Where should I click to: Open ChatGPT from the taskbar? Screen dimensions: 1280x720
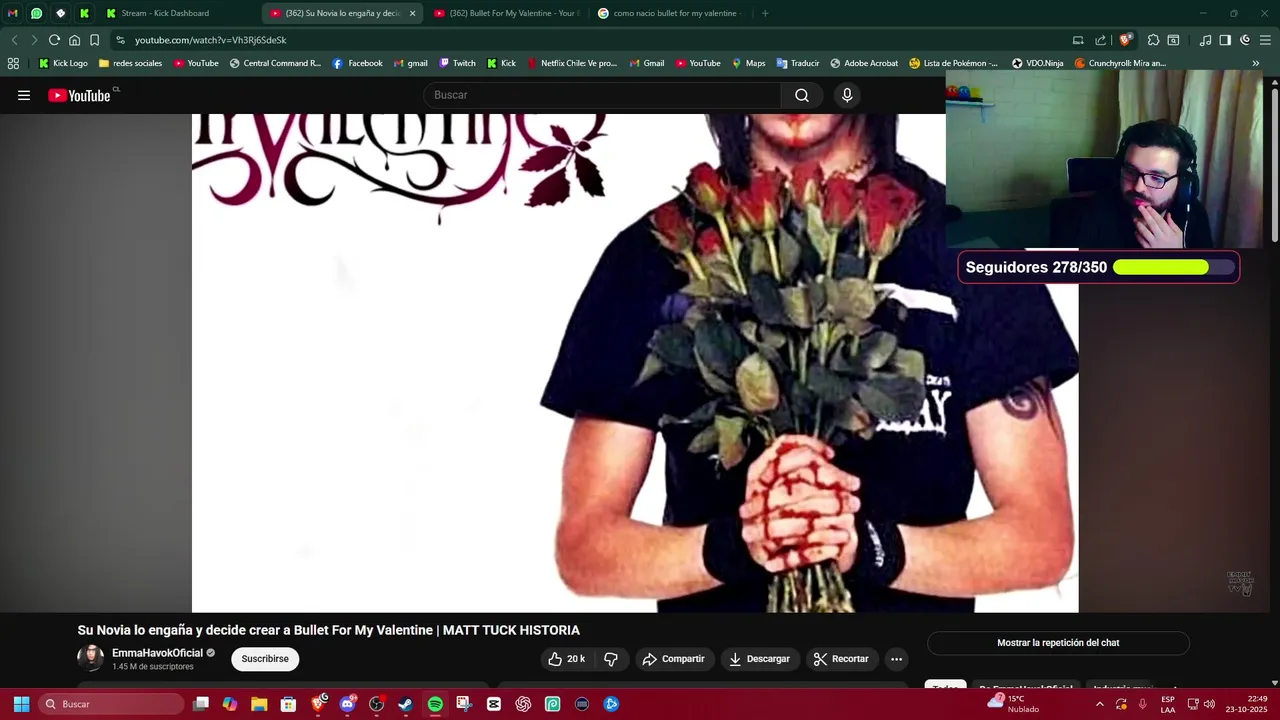pyautogui.click(x=523, y=704)
